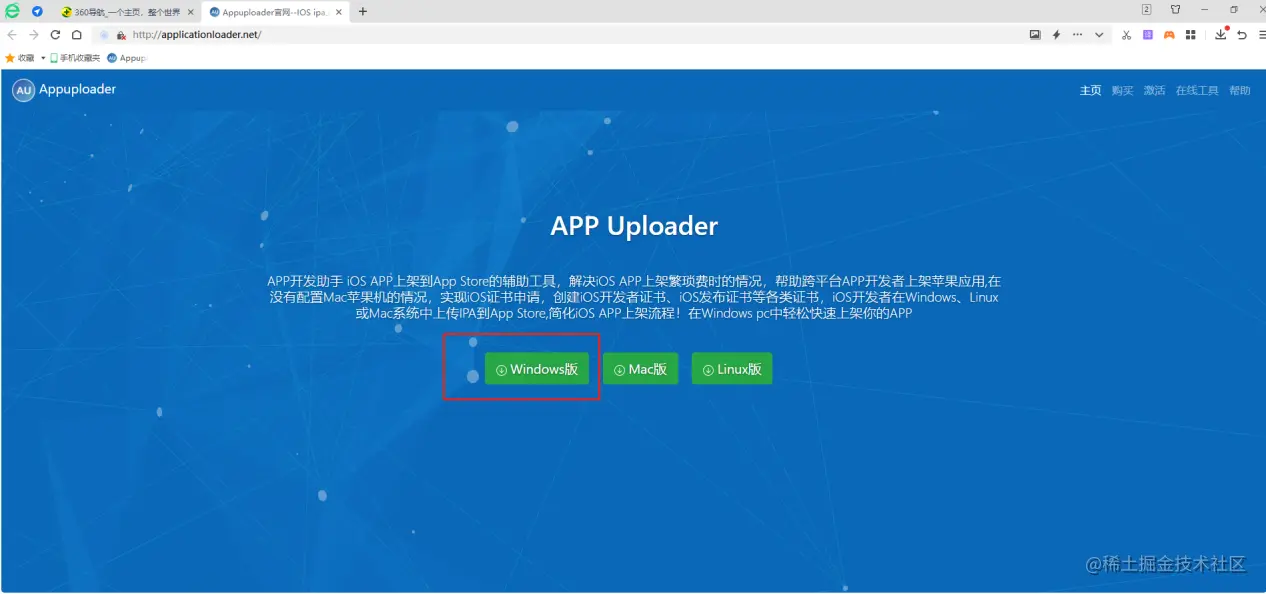The image size is (1266, 594).
Task: Open the downloads manager icon
Action: pos(1221,34)
